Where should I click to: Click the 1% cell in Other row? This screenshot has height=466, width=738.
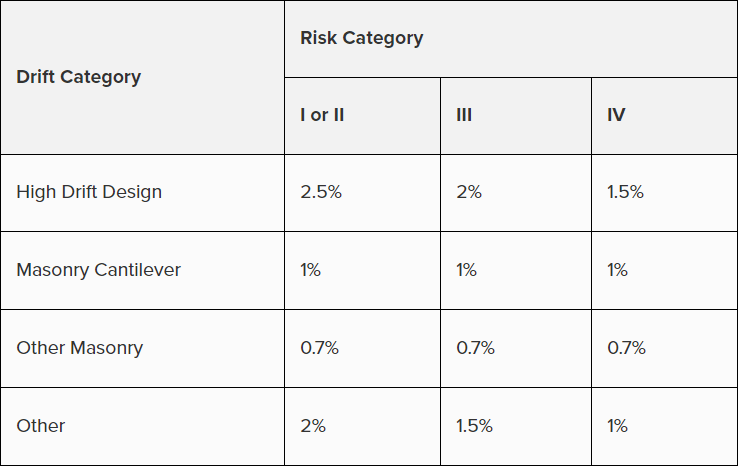click(618, 425)
